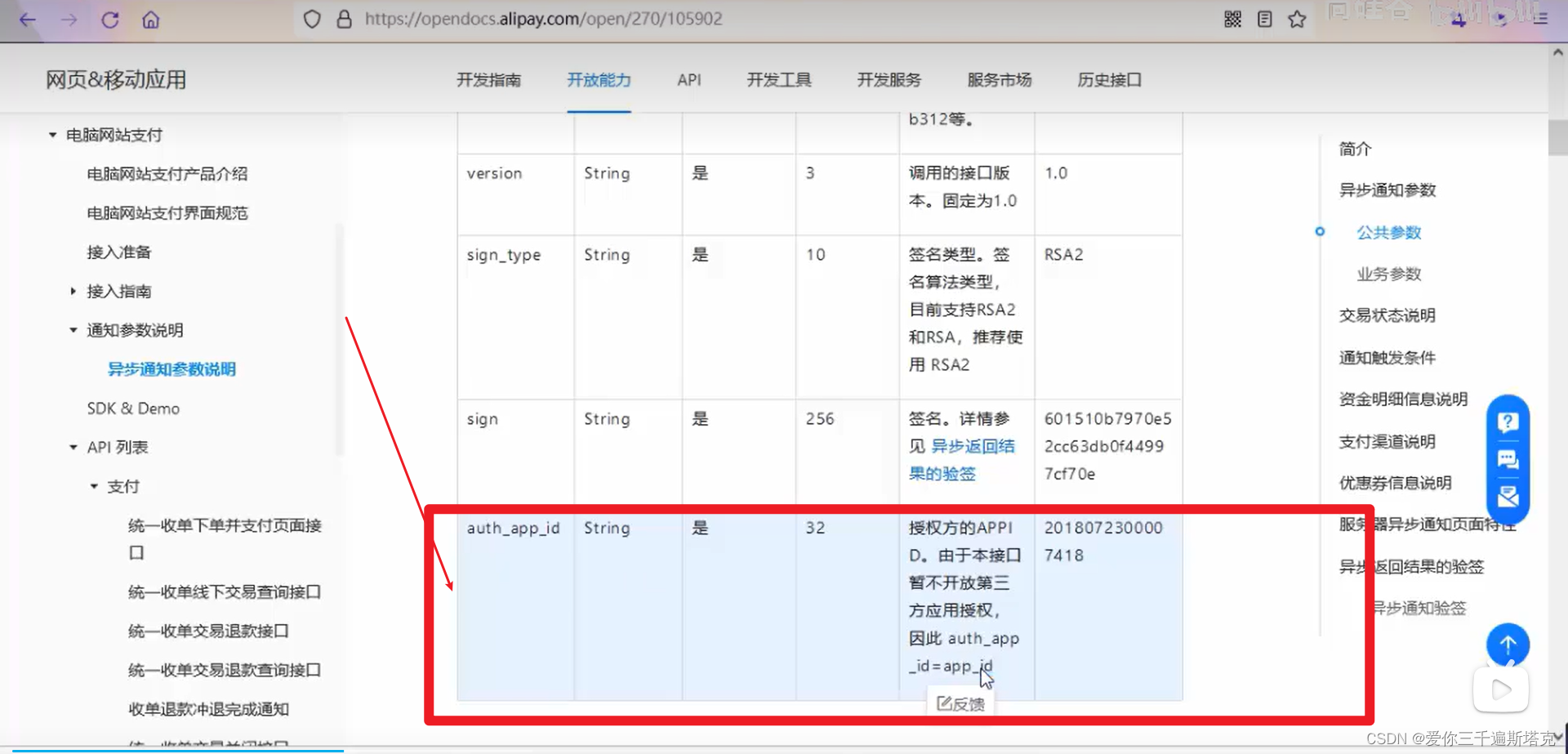
Task: Open 电脑网站支付产品介绍 in sidebar
Action: point(167,174)
